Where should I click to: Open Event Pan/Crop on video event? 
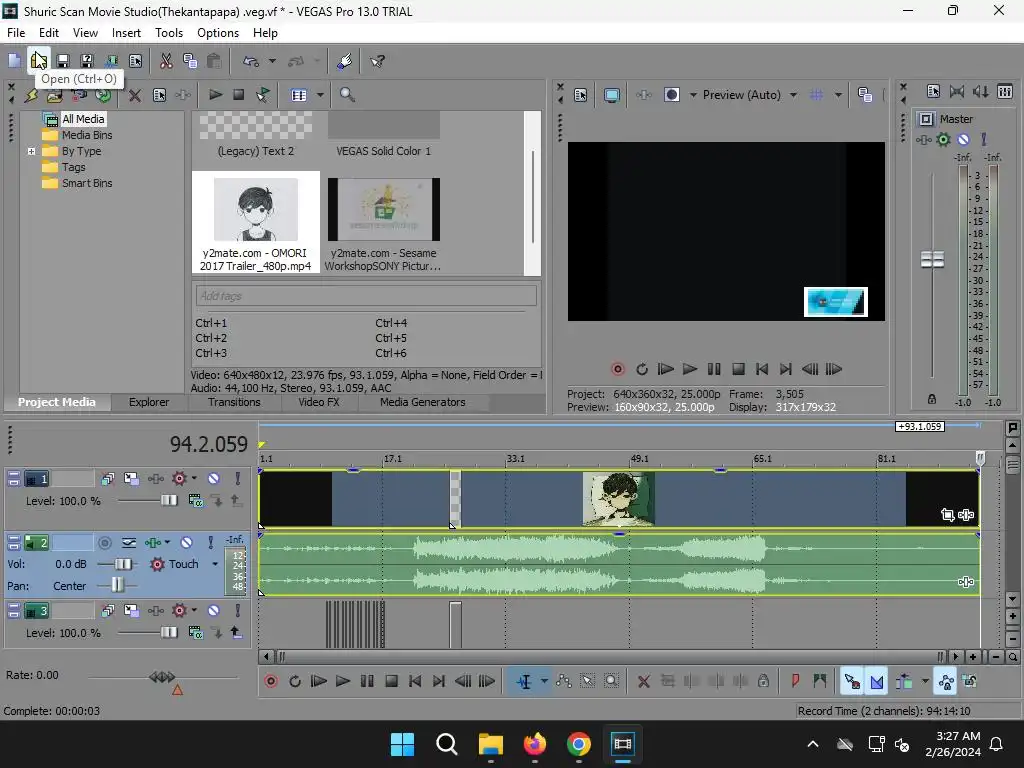click(x=948, y=515)
